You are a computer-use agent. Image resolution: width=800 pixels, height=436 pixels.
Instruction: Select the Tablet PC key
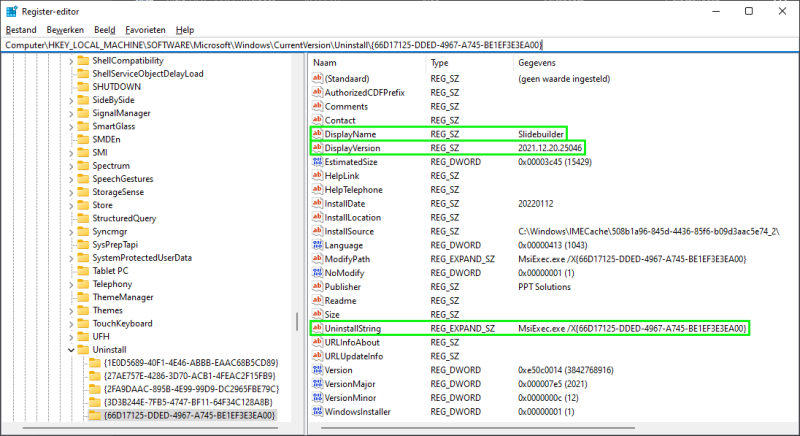coord(110,271)
